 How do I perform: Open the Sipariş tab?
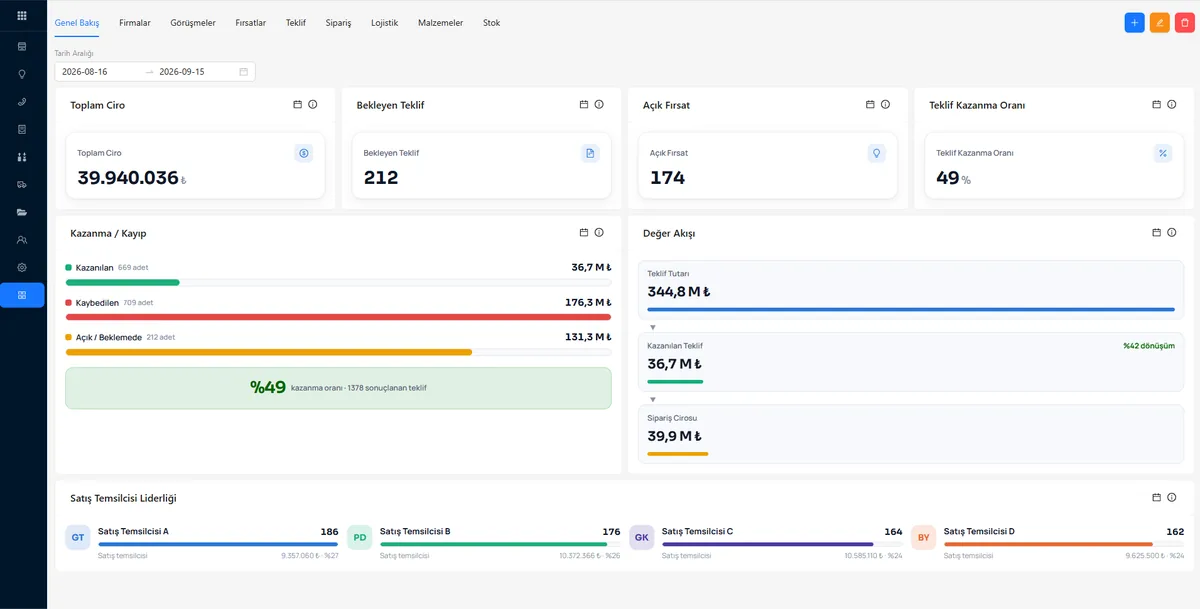[x=338, y=23]
